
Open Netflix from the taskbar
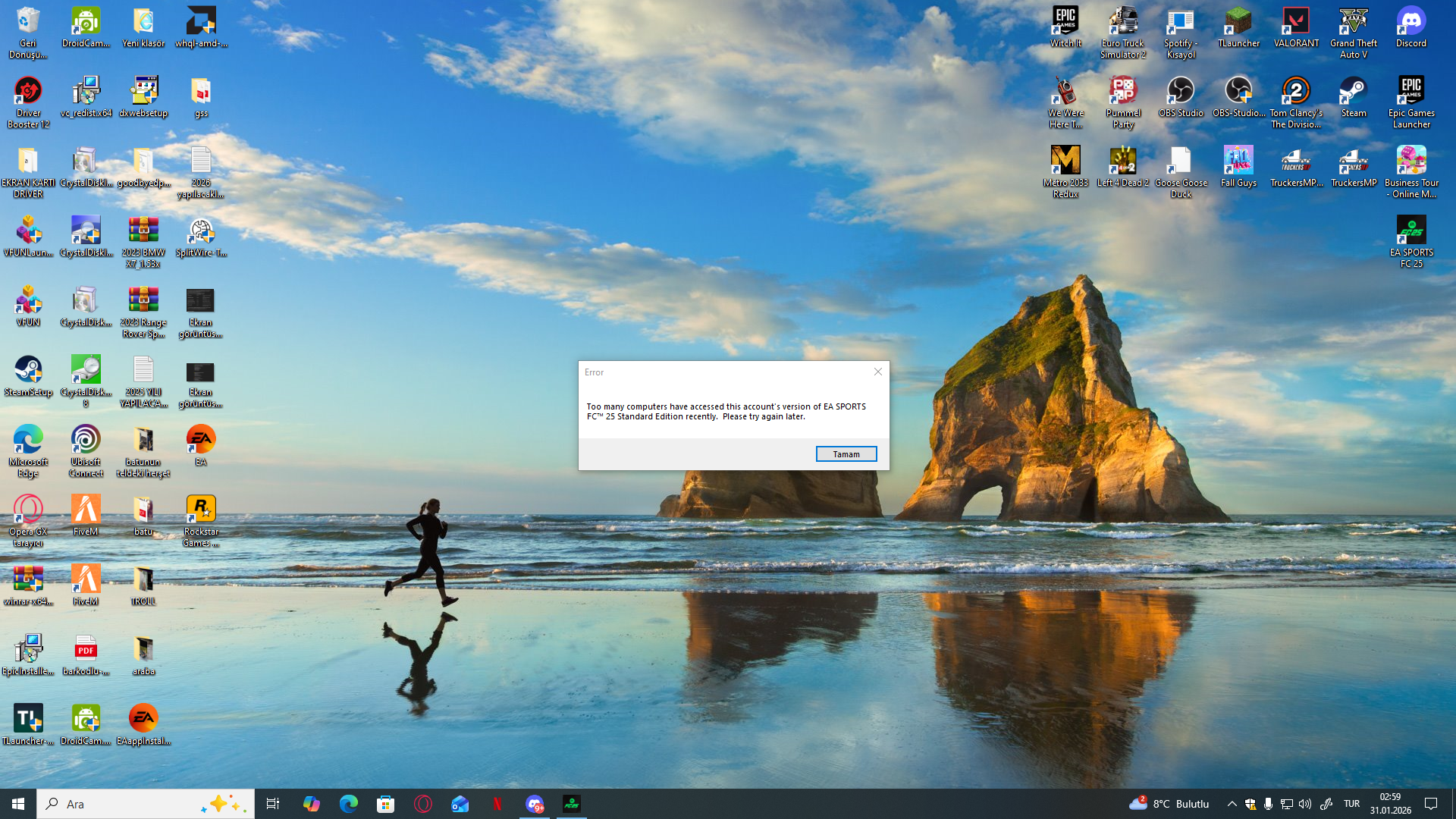[x=497, y=804]
